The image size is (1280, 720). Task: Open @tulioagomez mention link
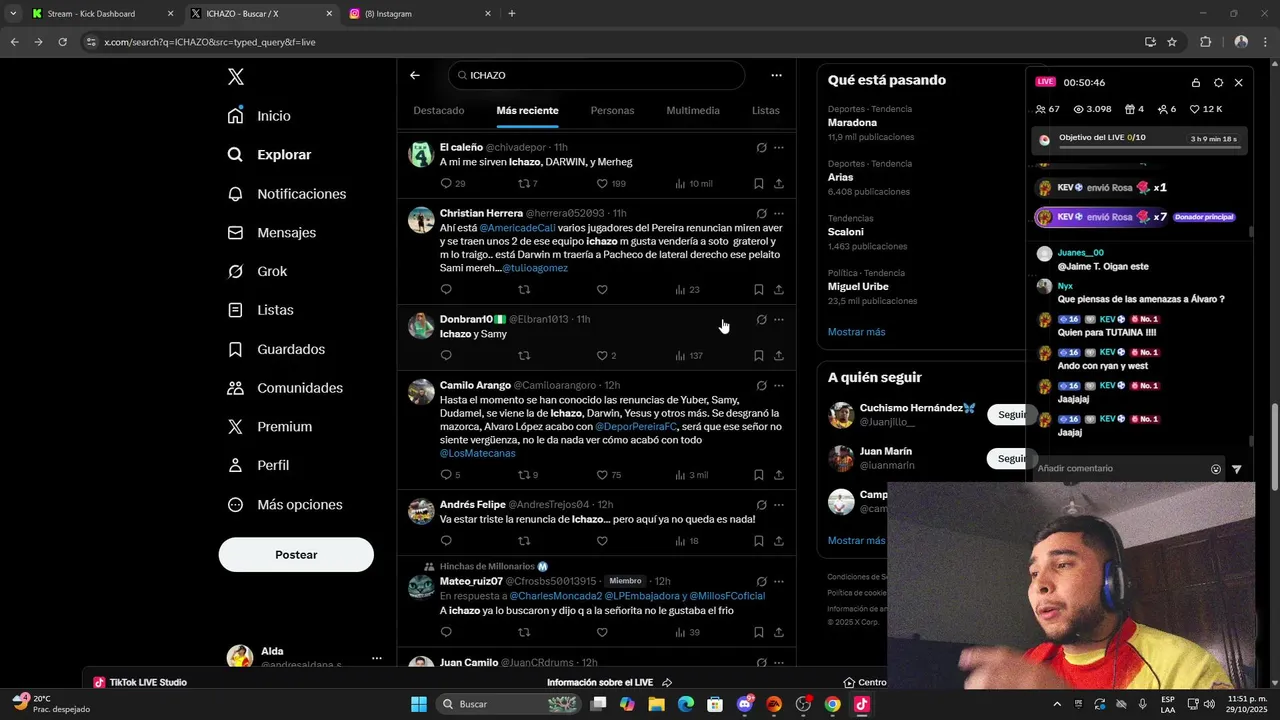(535, 268)
